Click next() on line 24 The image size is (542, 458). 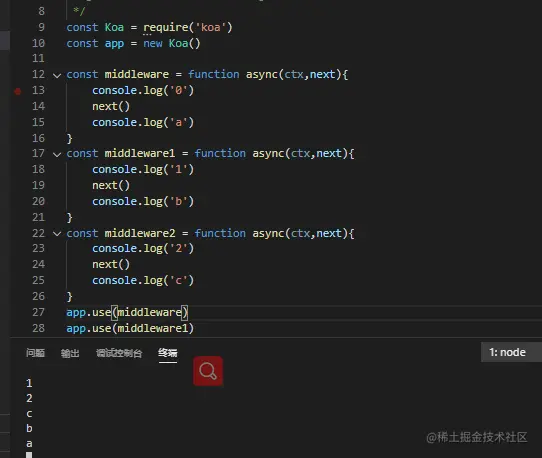point(111,264)
